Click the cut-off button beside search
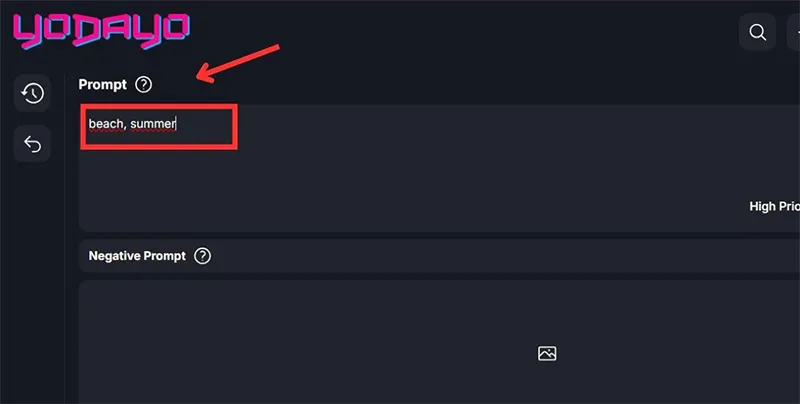Viewport: 800px width, 404px height. click(793, 32)
